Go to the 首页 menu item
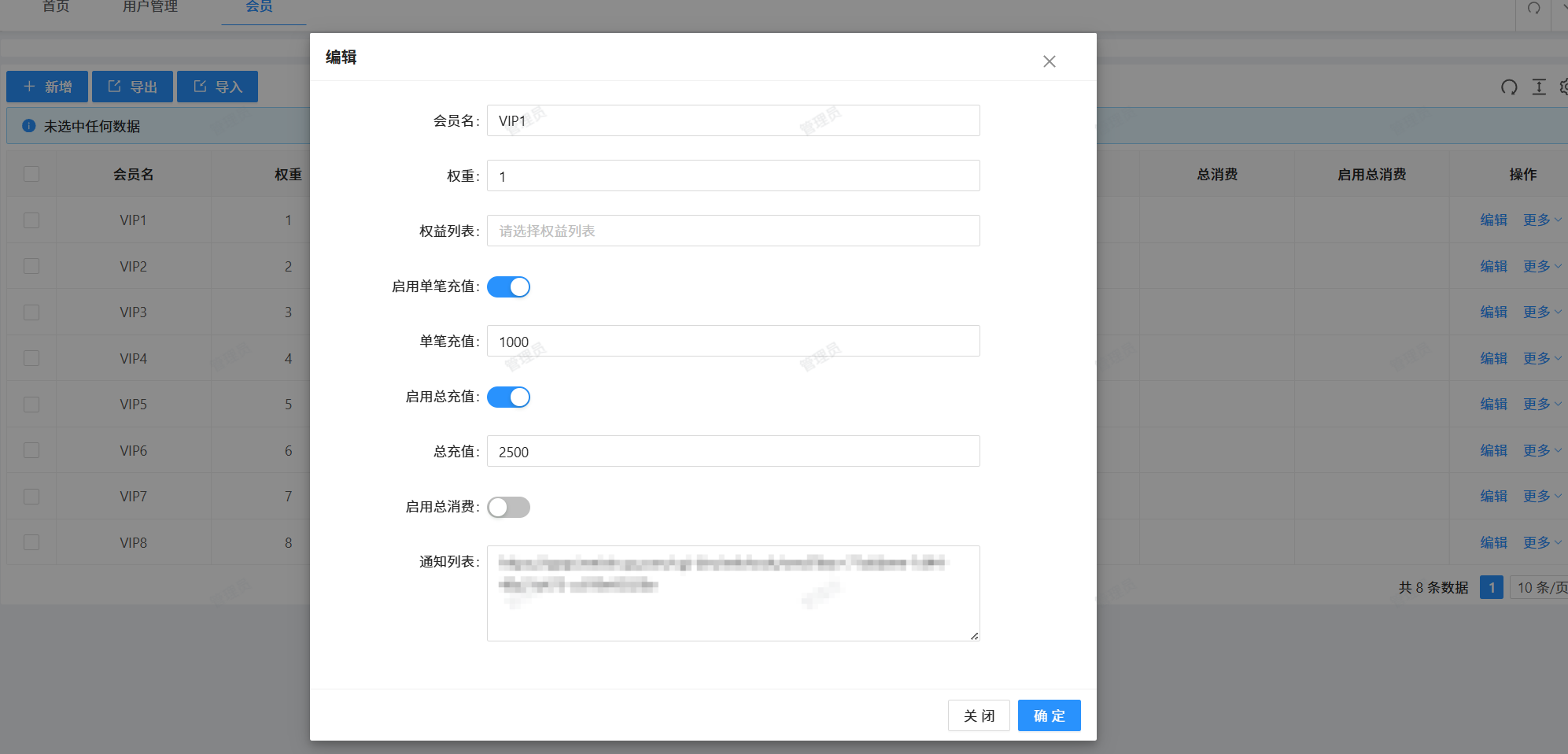This screenshot has height=754, width=1568. [54, 6]
